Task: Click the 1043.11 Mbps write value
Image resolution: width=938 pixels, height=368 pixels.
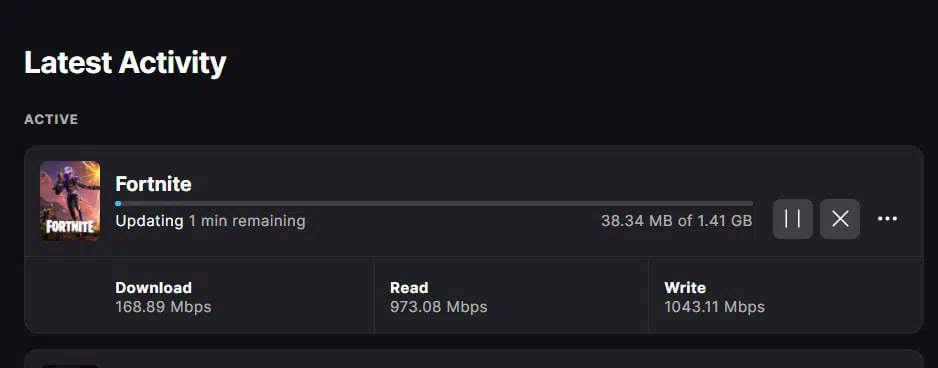Action: click(714, 308)
